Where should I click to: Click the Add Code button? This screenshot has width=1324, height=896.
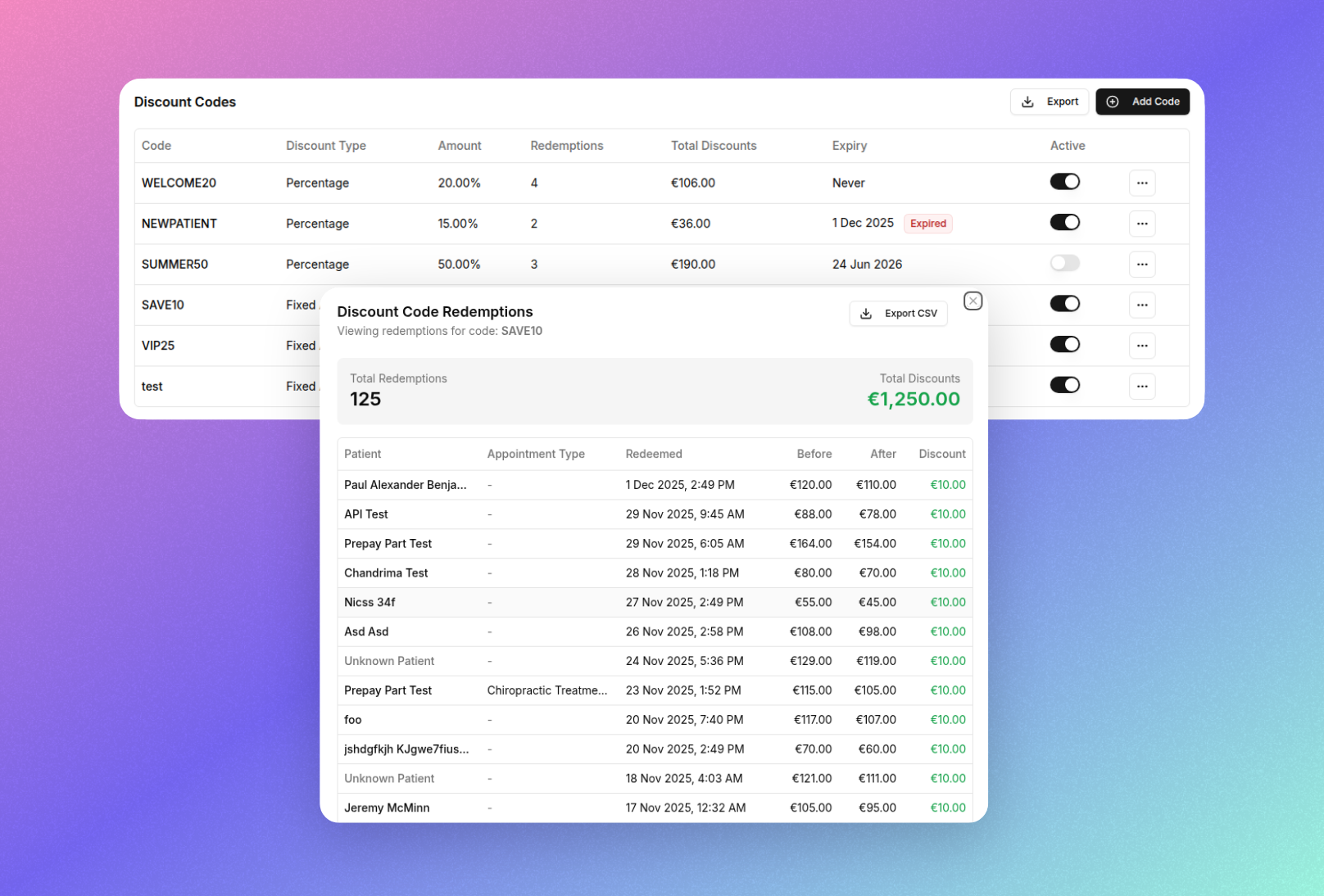[1142, 102]
